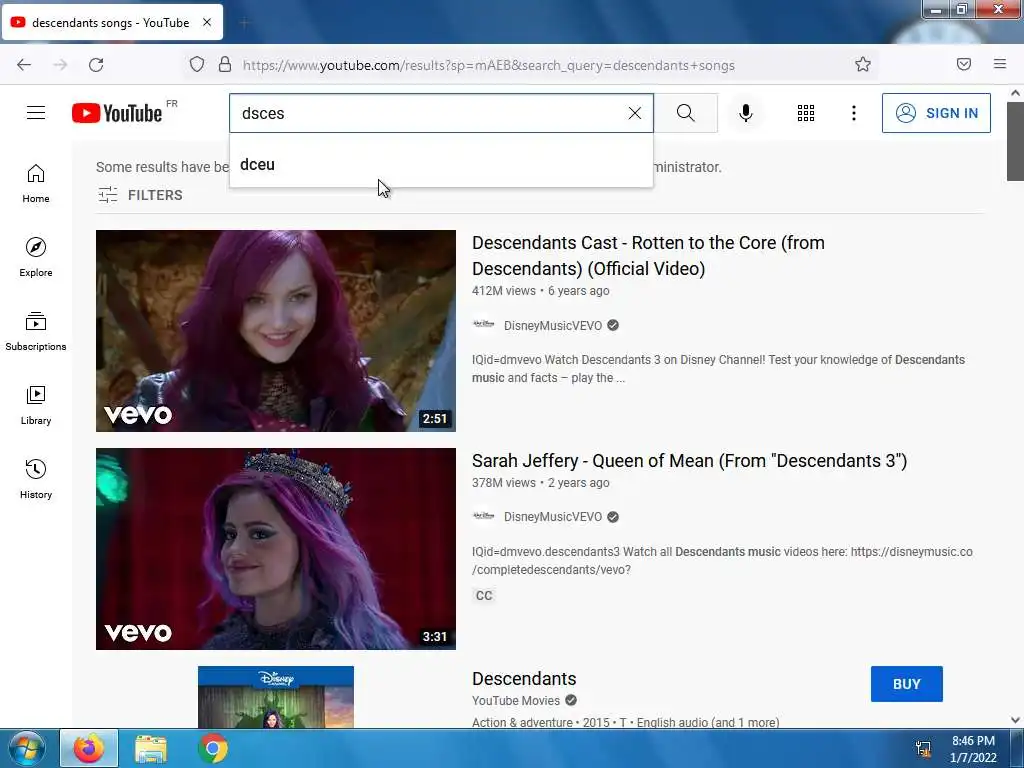Play the Rotten to the Core thumbnail
Image resolution: width=1024 pixels, height=768 pixels.
coord(276,330)
